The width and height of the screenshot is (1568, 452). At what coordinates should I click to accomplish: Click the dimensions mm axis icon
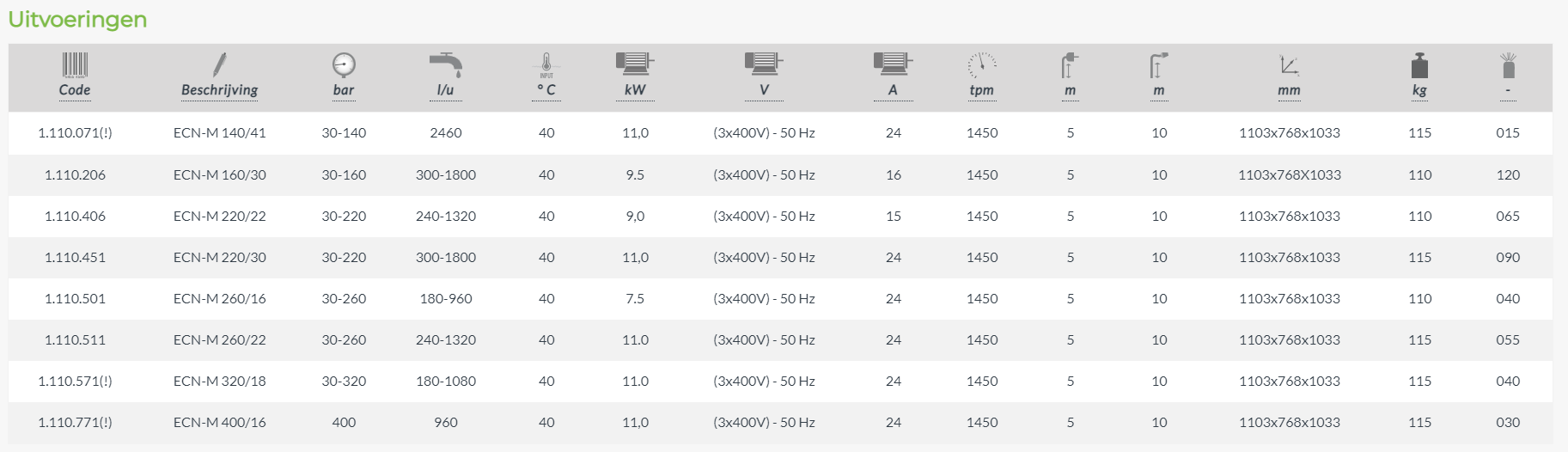click(x=1289, y=65)
